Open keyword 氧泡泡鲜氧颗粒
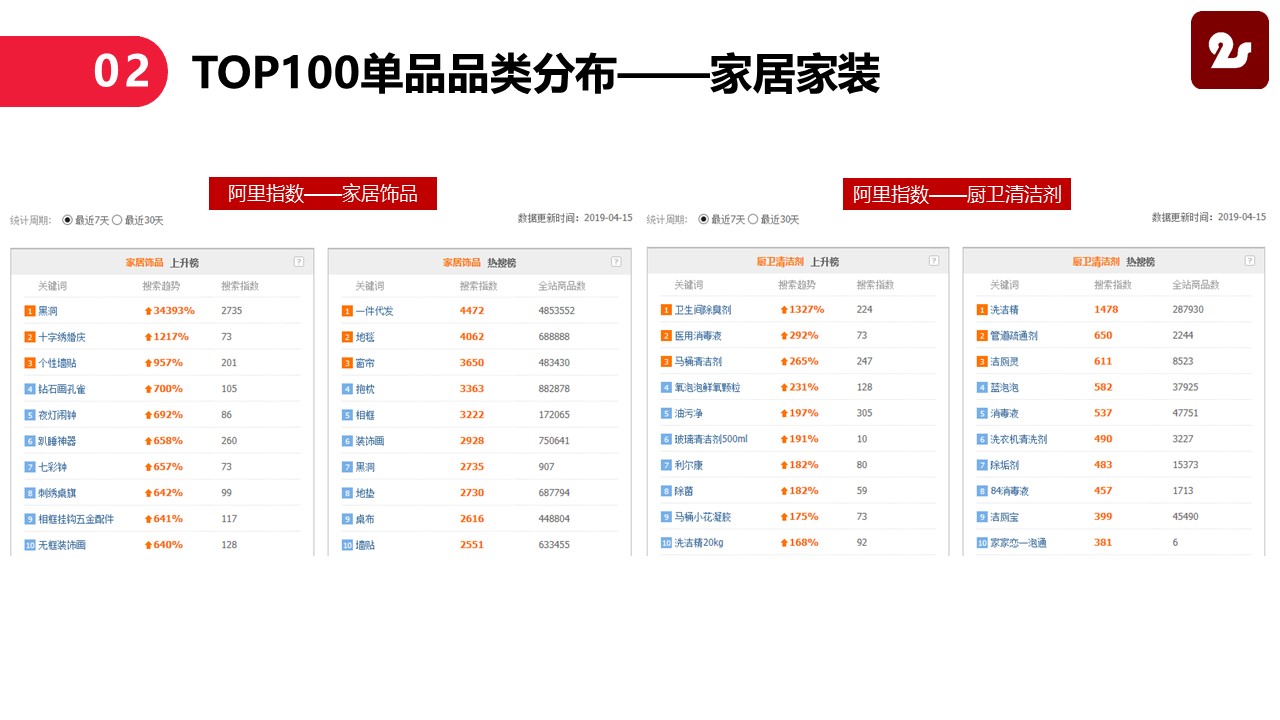 pyautogui.click(x=708, y=388)
